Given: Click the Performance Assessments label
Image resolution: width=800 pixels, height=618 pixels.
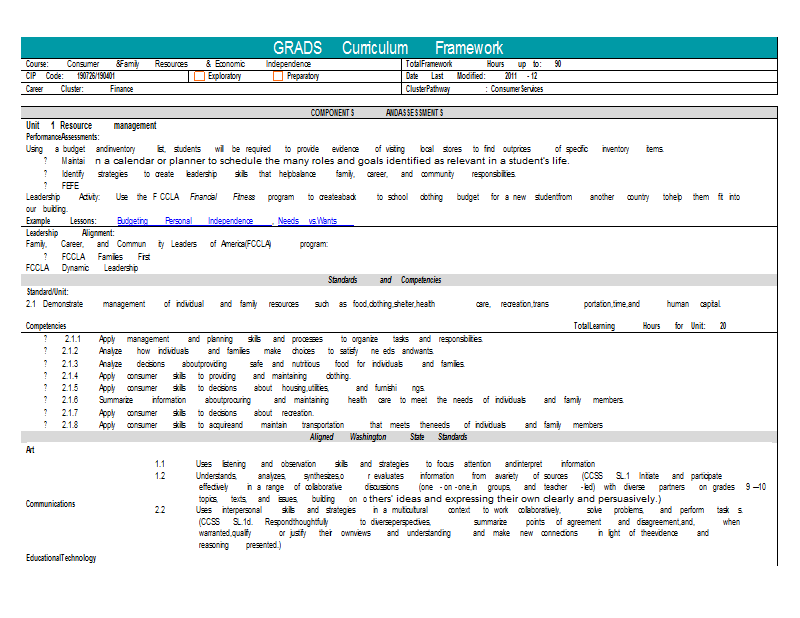Looking at the screenshot, I should [x=63, y=137].
